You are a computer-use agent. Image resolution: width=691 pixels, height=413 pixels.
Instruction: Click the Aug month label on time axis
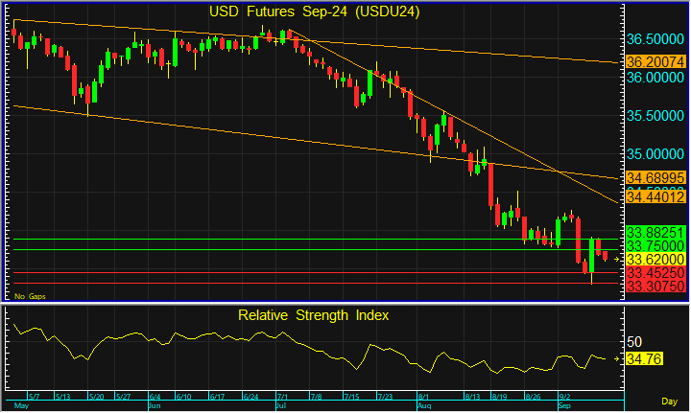pos(423,408)
